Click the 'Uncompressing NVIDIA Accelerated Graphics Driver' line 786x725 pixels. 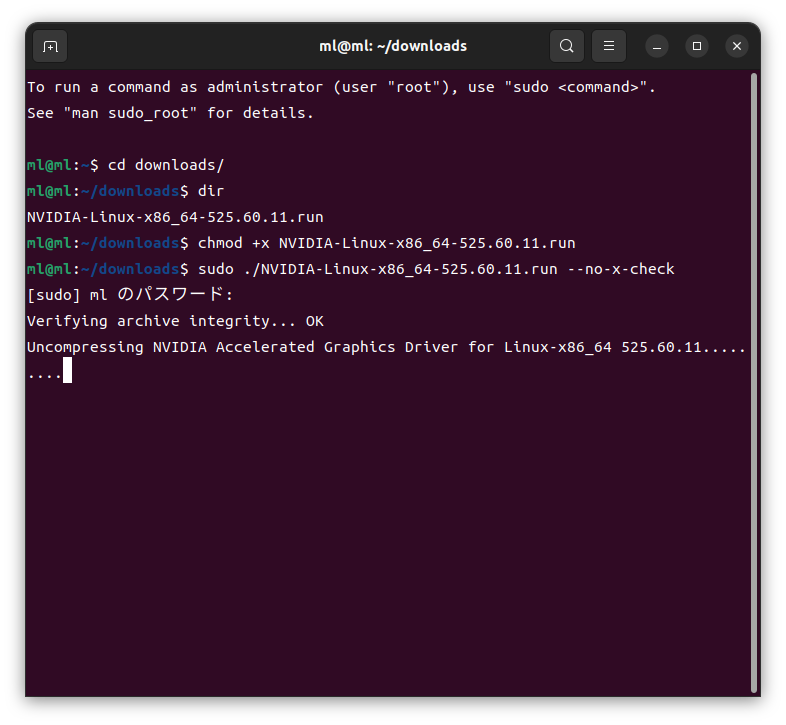pyautogui.click(x=386, y=347)
